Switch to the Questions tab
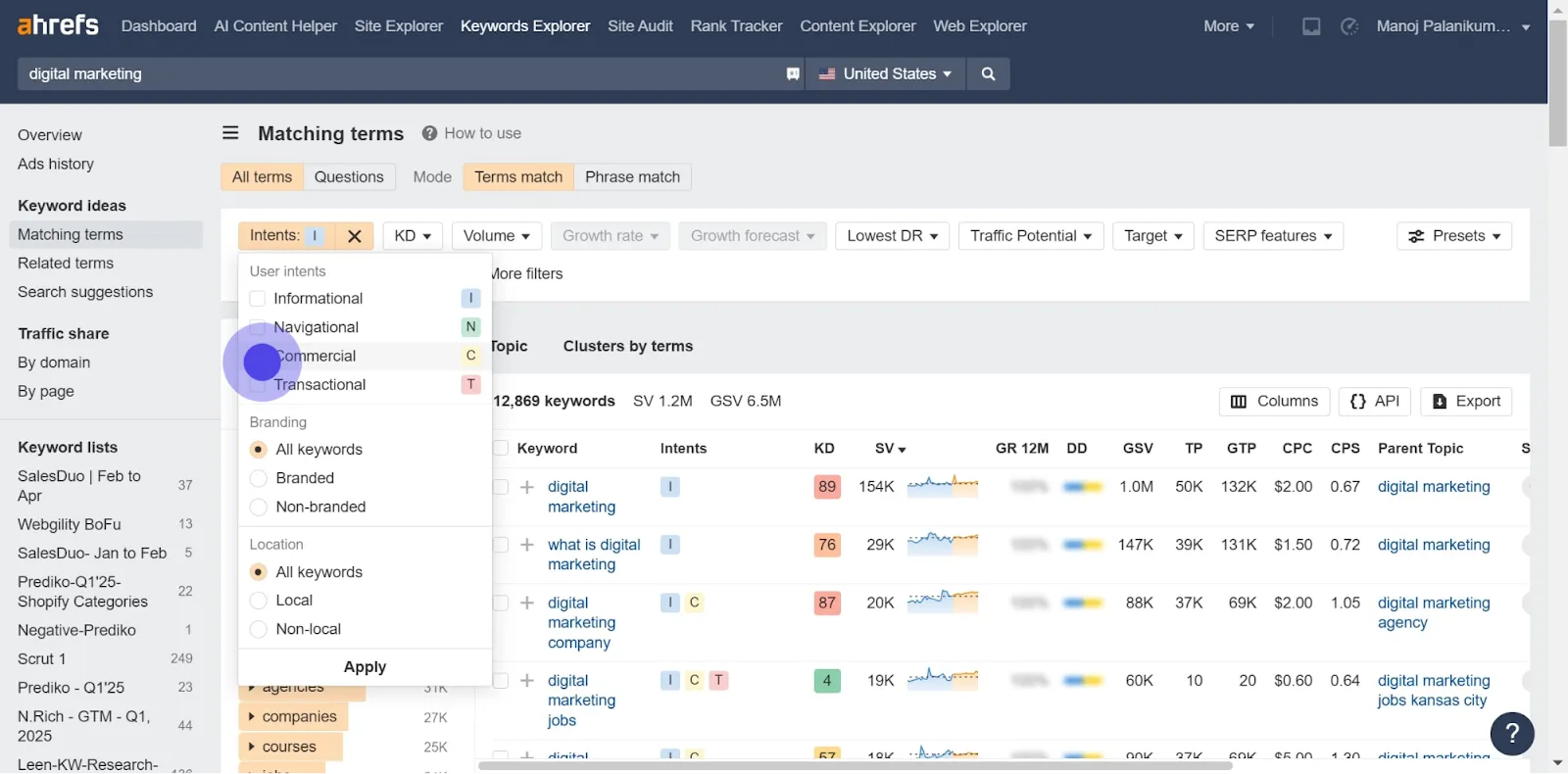Image resolution: width=1568 pixels, height=774 pixels. (349, 177)
